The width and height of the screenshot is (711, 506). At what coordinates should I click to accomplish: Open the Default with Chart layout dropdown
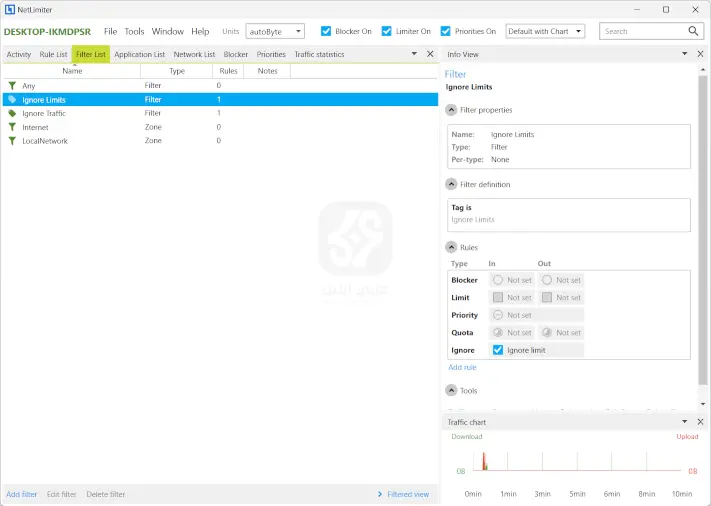point(545,31)
